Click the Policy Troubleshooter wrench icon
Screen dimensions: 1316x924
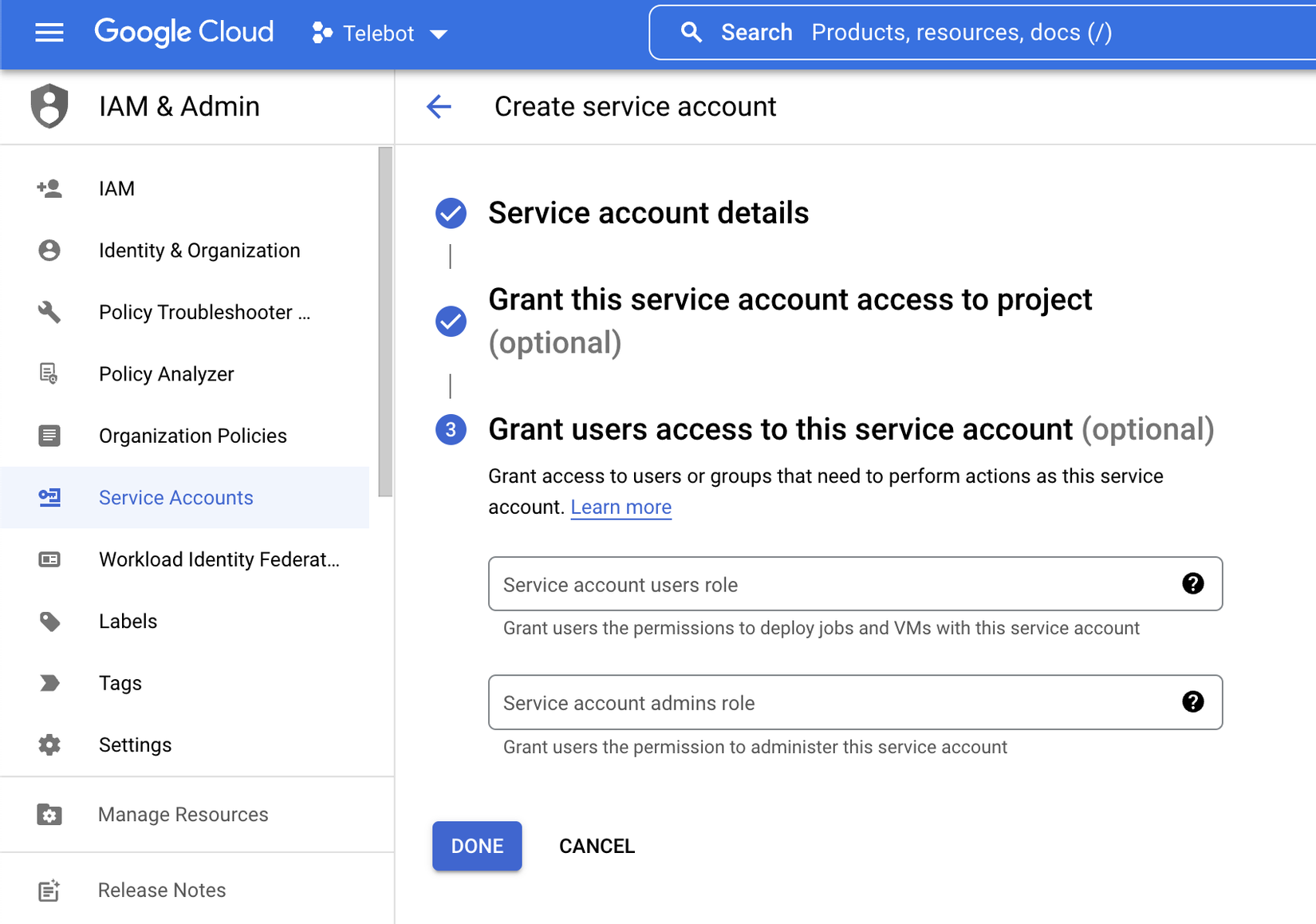pos(49,312)
